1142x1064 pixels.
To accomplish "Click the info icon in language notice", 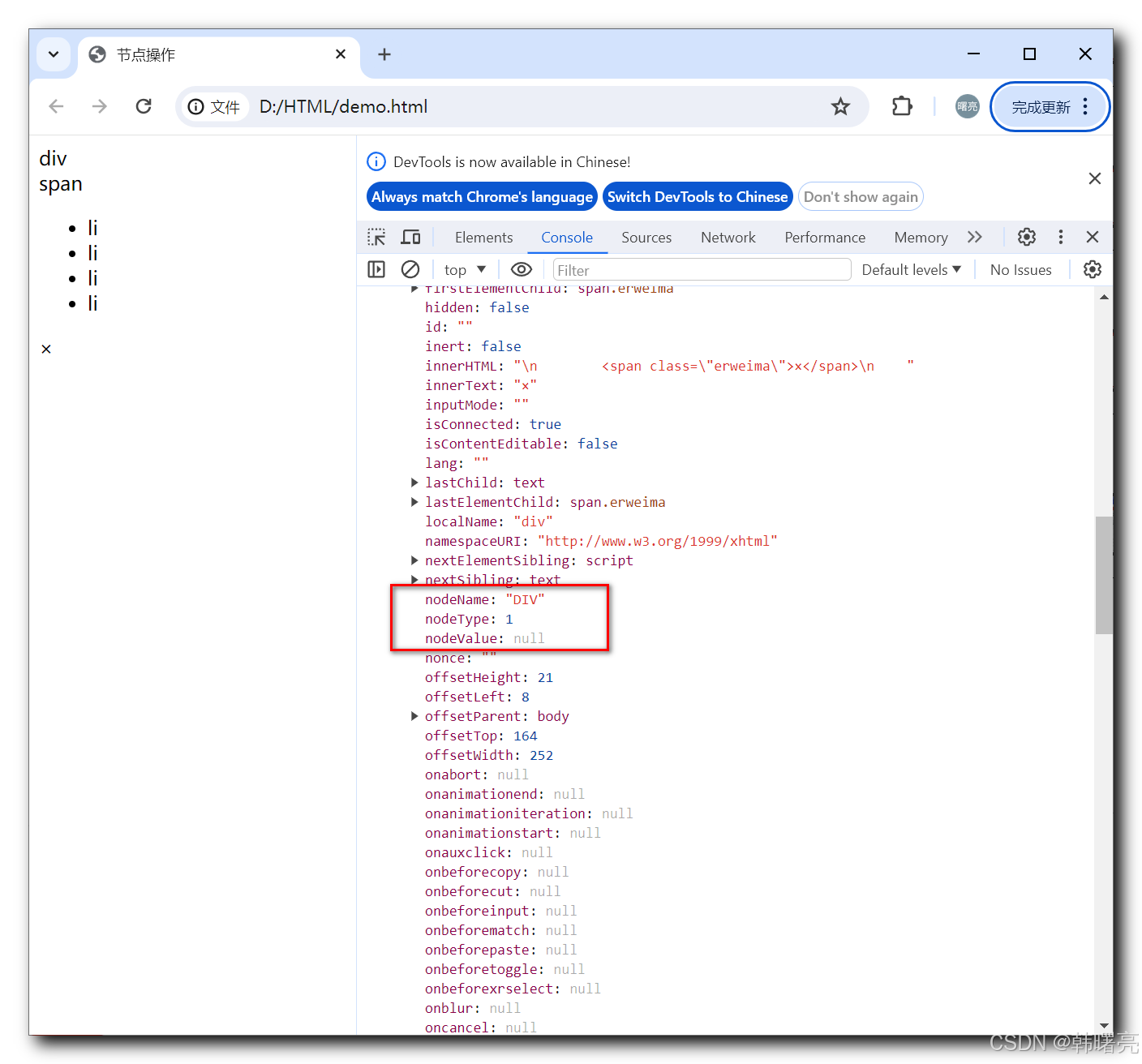I will pyautogui.click(x=376, y=161).
